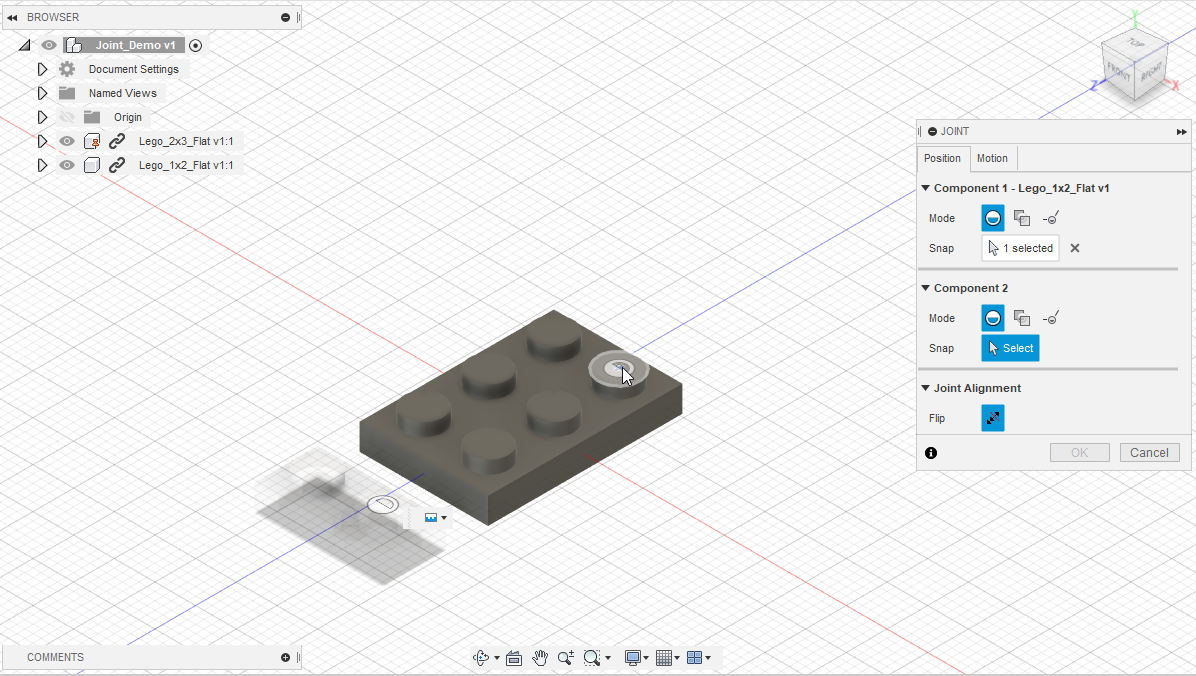Collapse the Component 1 section
Image resolution: width=1196 pixels, height=676 pixels.
click(925, 187)
